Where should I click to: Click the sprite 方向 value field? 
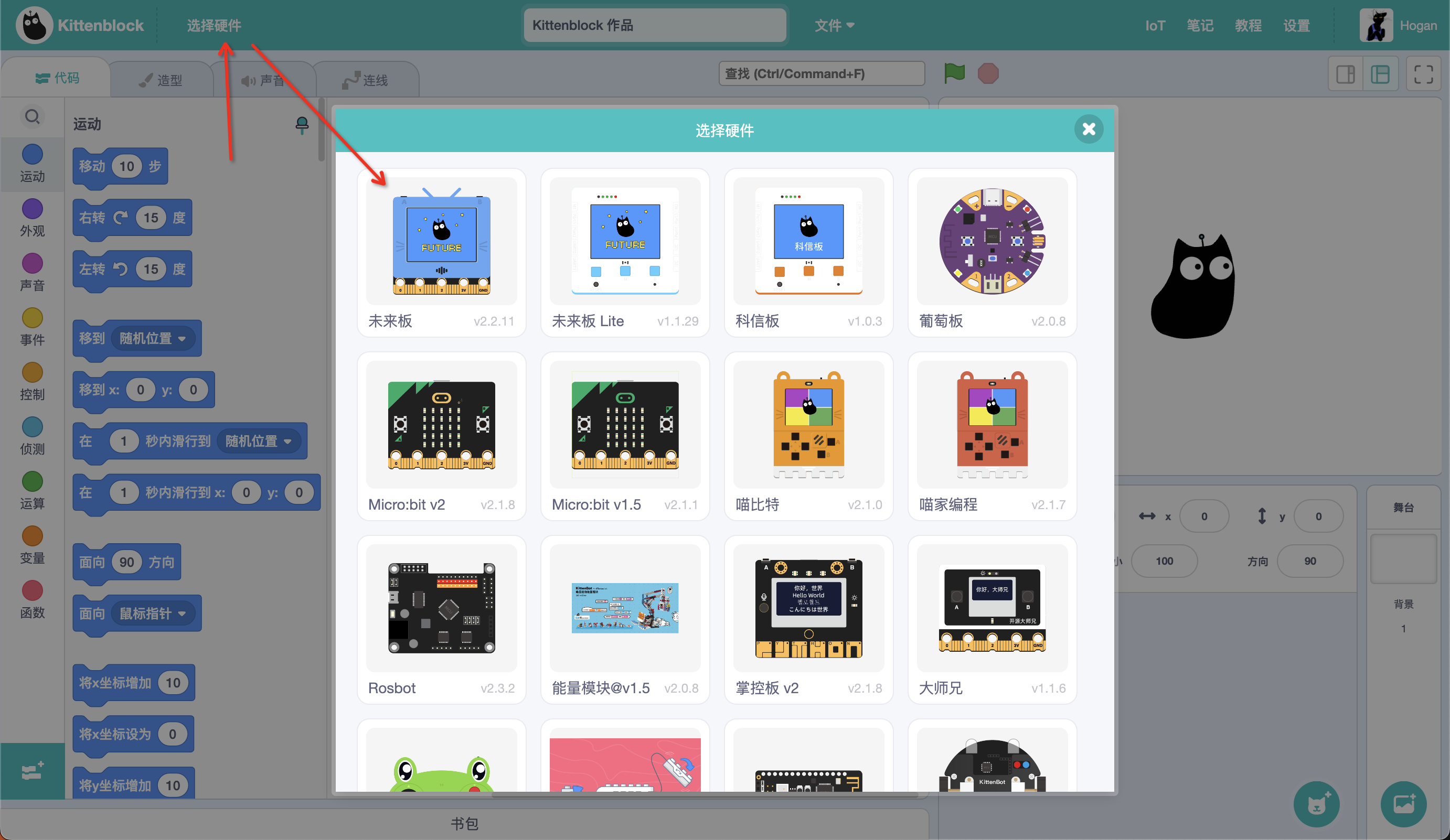pos(1310,561)
